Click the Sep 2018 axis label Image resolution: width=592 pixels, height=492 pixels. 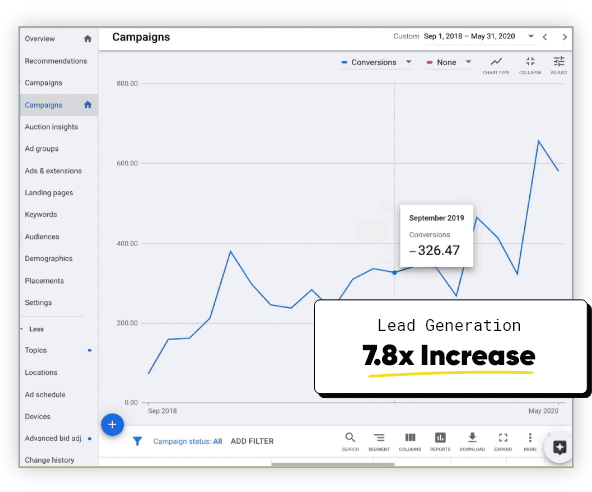coord(162,411)
